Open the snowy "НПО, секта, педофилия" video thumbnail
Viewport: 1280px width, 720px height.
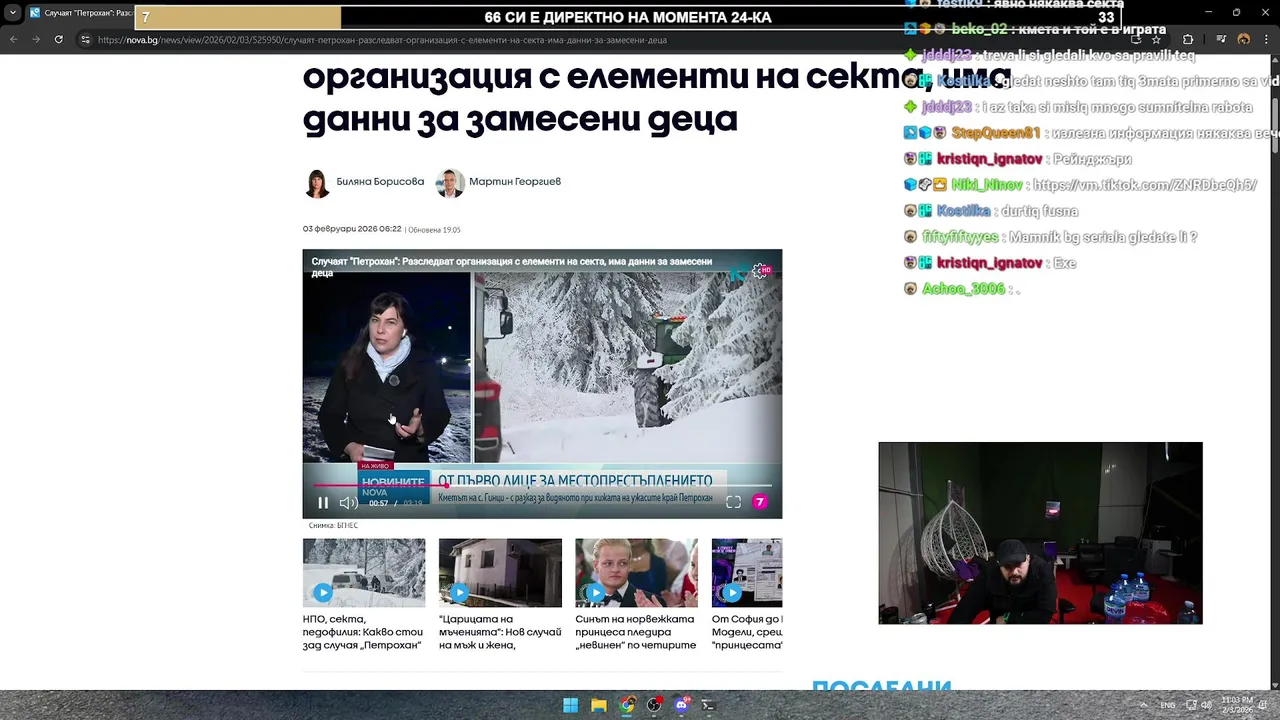[364, 573]
